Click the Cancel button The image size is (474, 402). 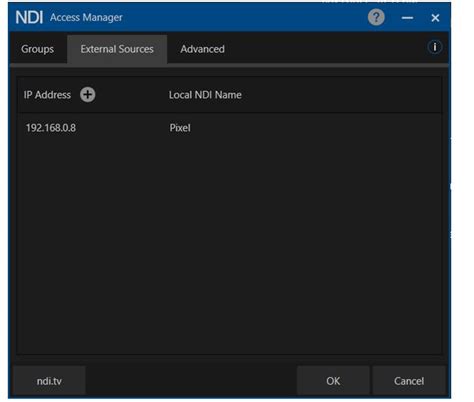(409, 381)
